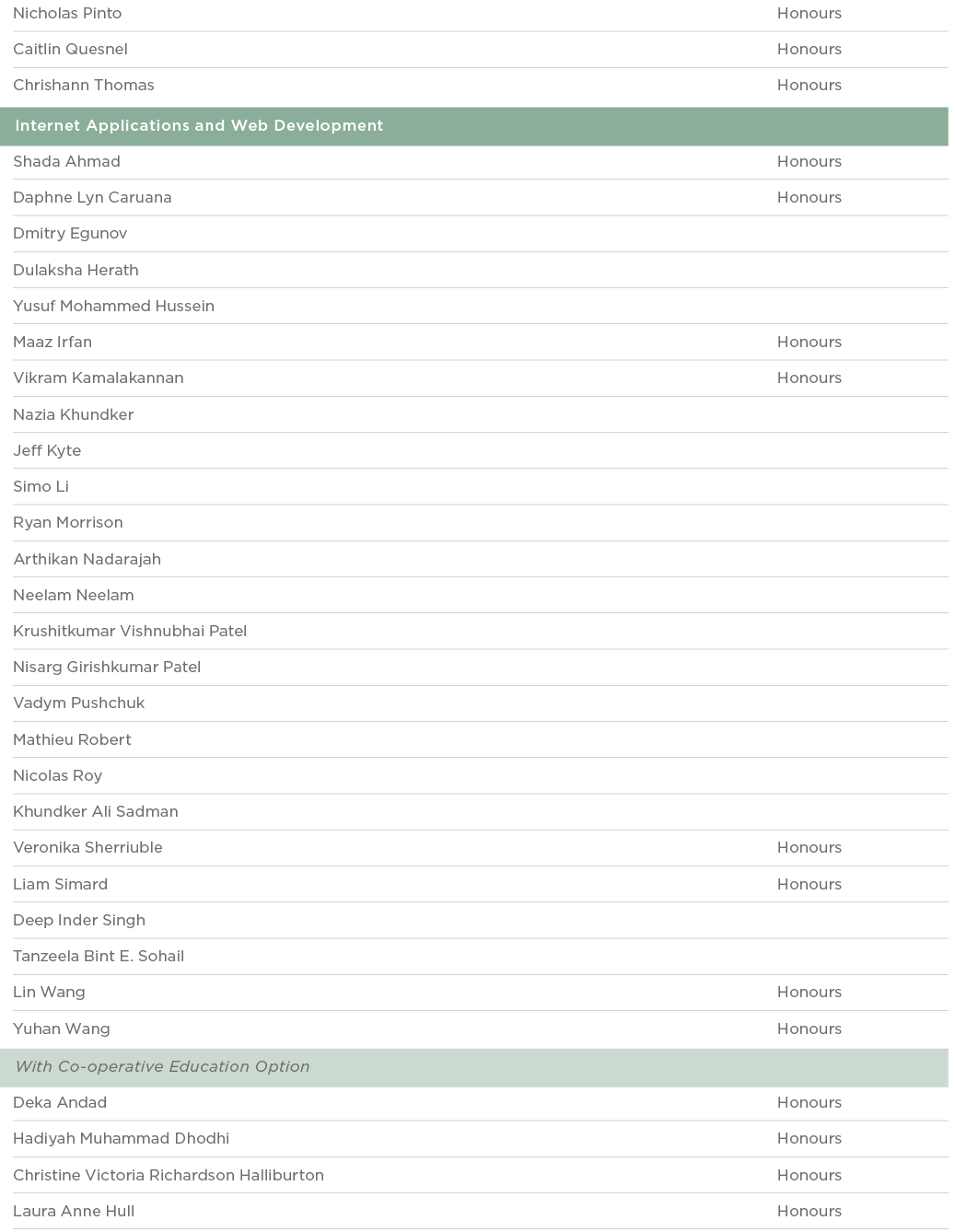This screenshot has width=955, height=1232.
Task: Click the Honours label beside Veronika Sherriuble
Action: pos(809,848)
